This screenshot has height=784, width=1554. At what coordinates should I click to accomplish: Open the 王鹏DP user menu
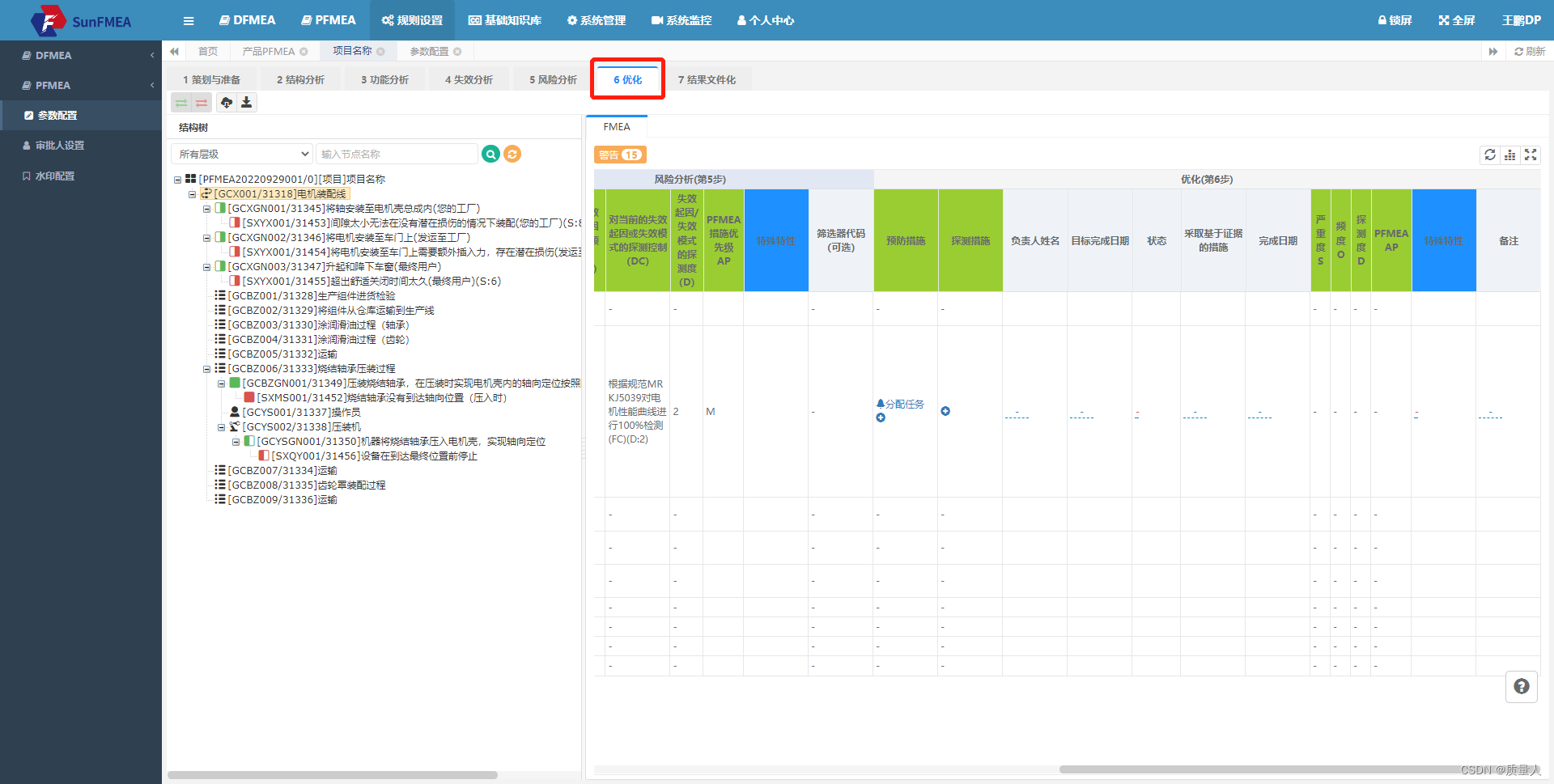(1522, 20)
